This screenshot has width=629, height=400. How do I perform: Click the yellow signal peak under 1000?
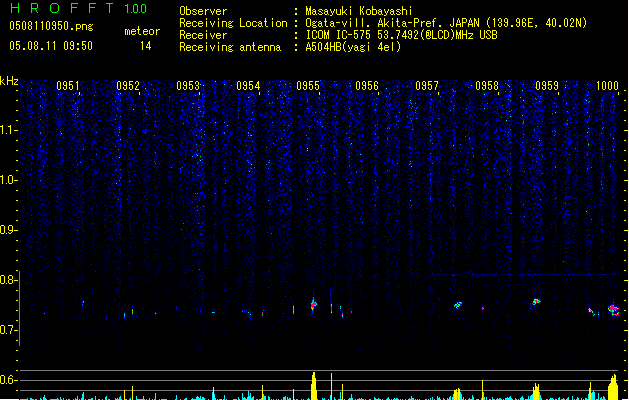tap(613, 387)
